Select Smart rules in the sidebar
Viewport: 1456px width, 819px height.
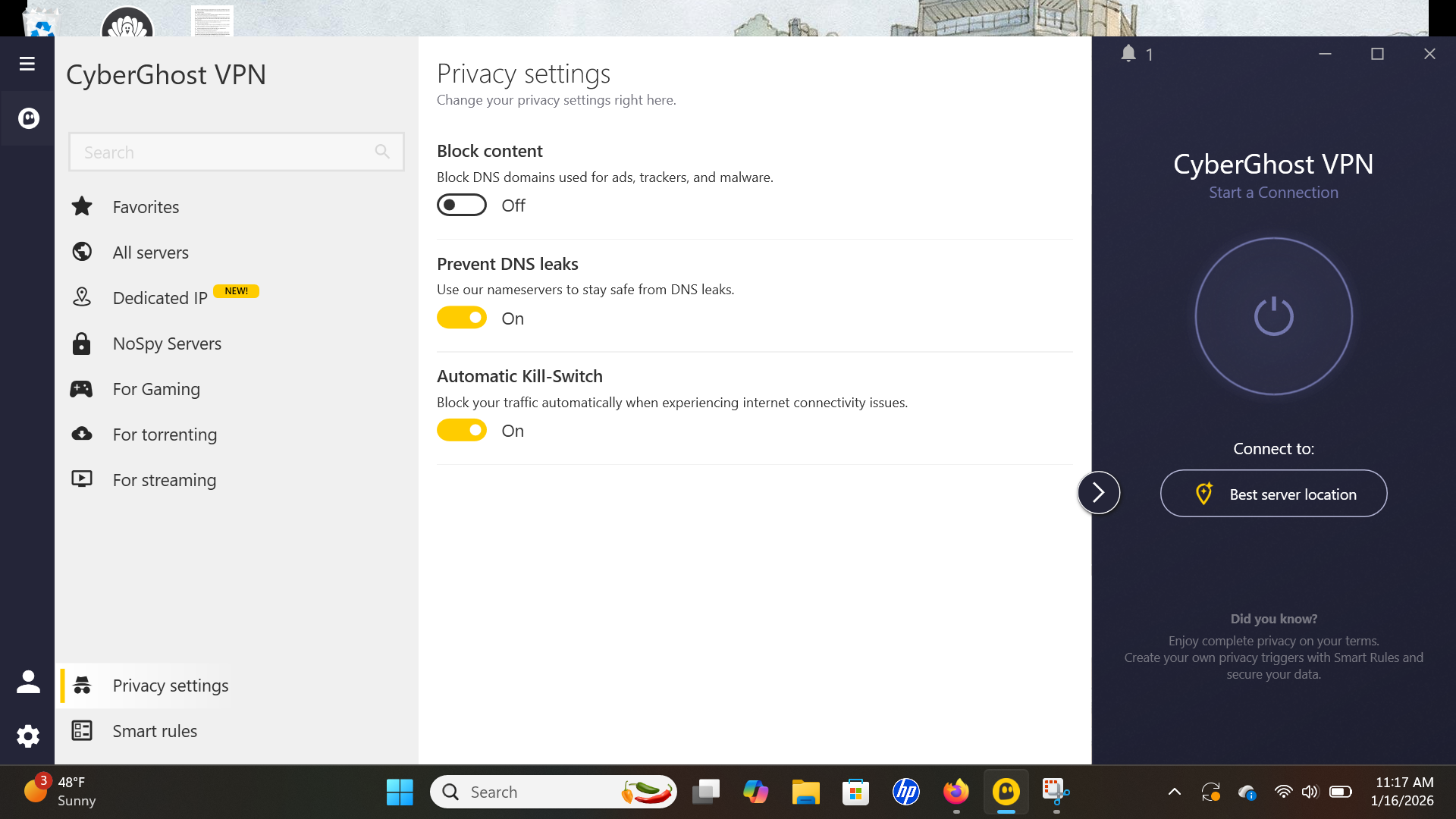pyautogui.click(x=155, y=731)
